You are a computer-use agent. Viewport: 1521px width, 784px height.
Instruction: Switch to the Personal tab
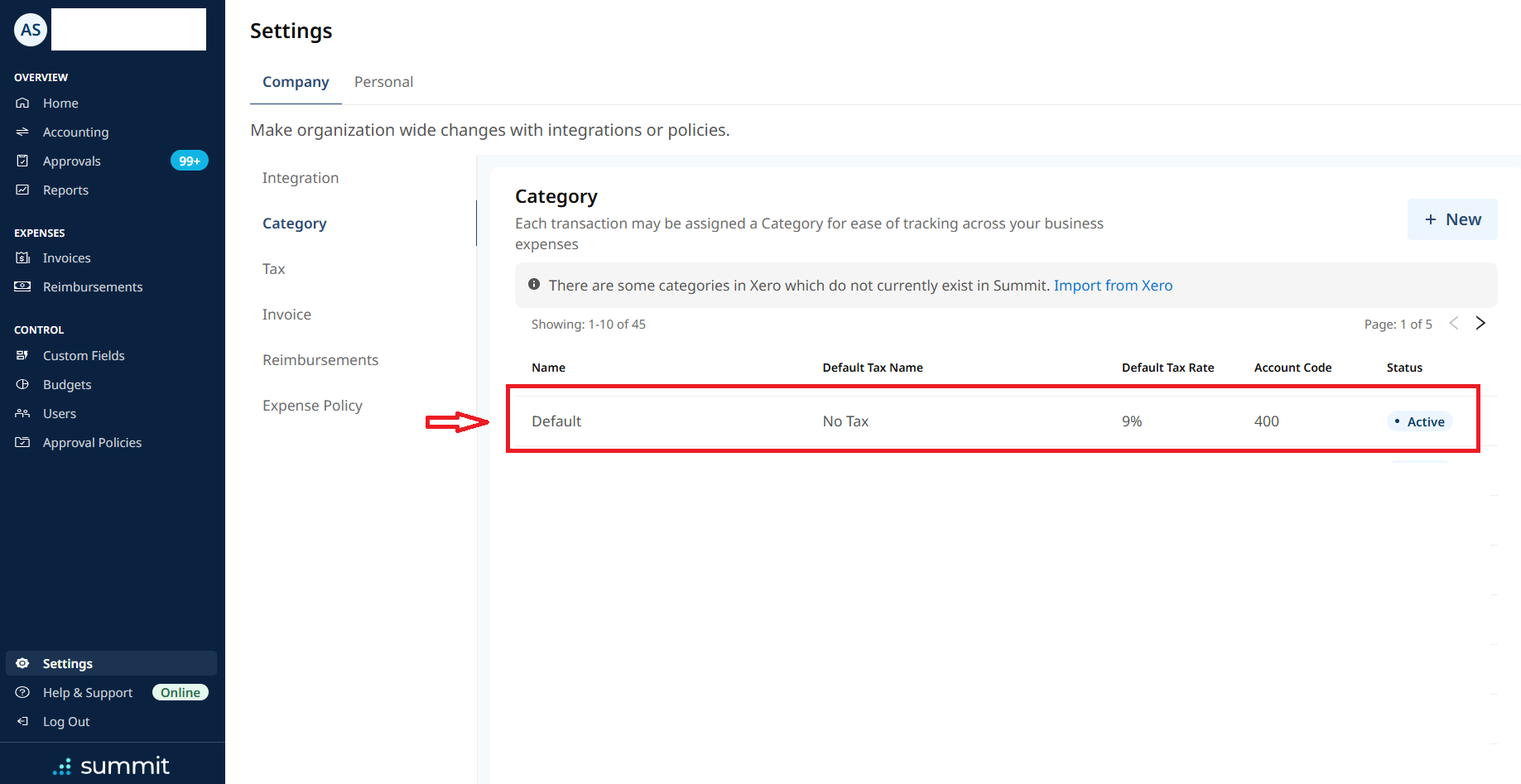point(383,82)
